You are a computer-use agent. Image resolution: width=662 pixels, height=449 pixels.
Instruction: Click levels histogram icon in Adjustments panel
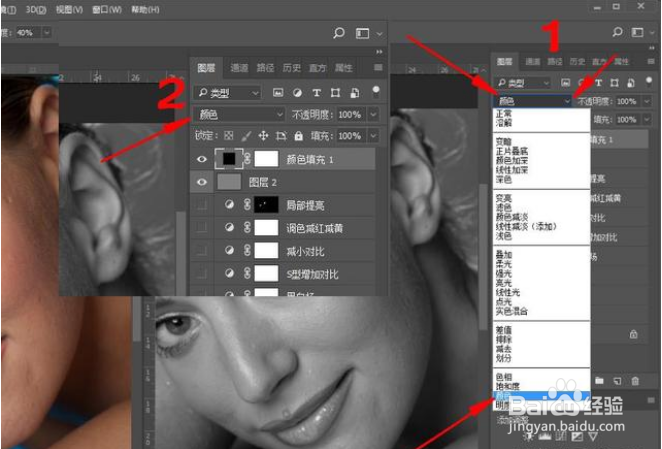[x=545, y=436]
